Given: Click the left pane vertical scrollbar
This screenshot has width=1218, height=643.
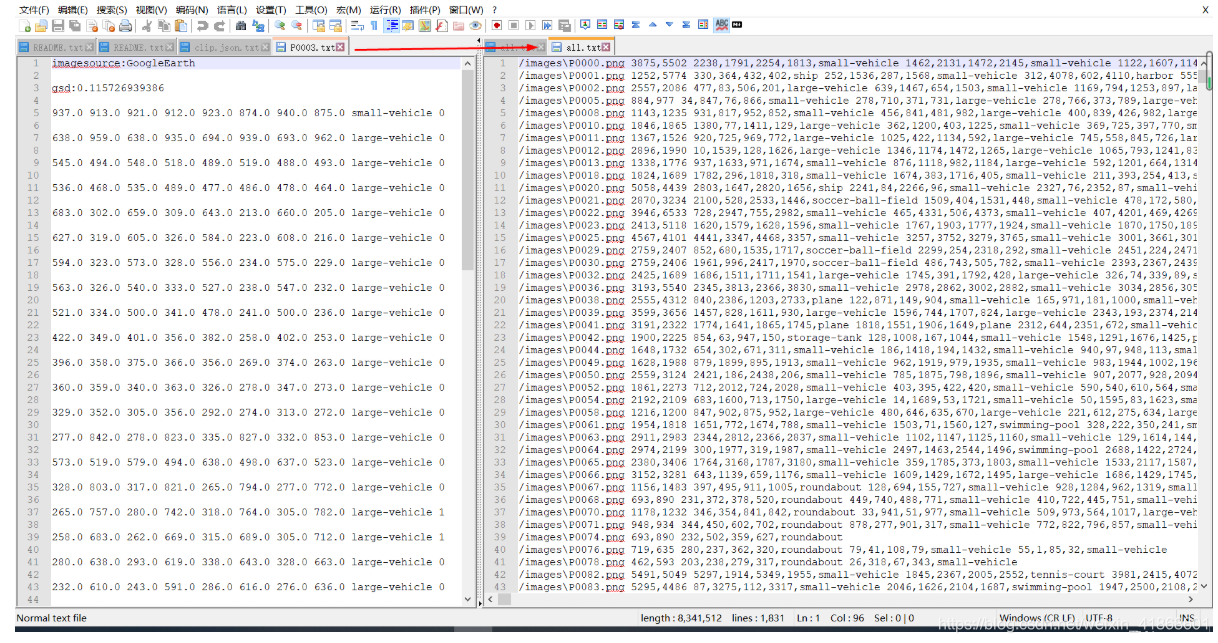Looking at the screenshot, I should click(468, 331).
